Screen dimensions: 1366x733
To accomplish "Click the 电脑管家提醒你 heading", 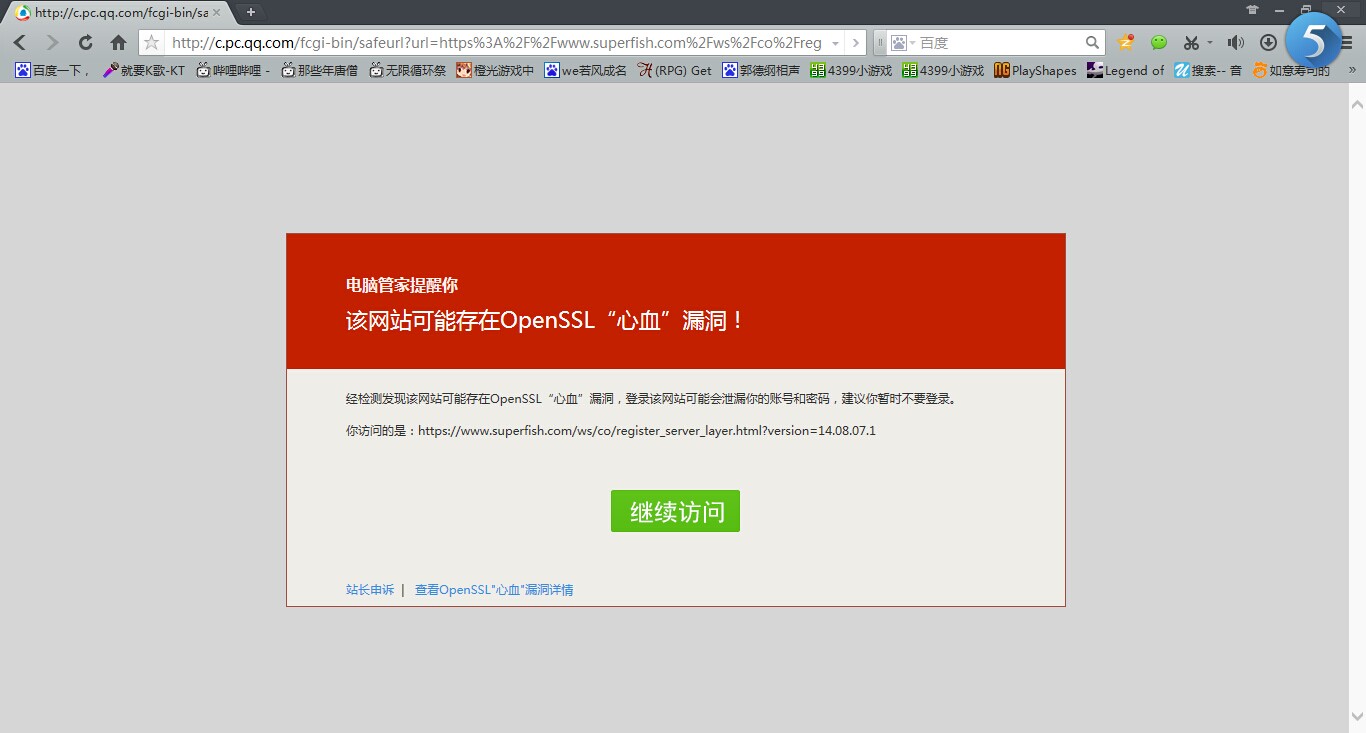I will coord(402,285).
